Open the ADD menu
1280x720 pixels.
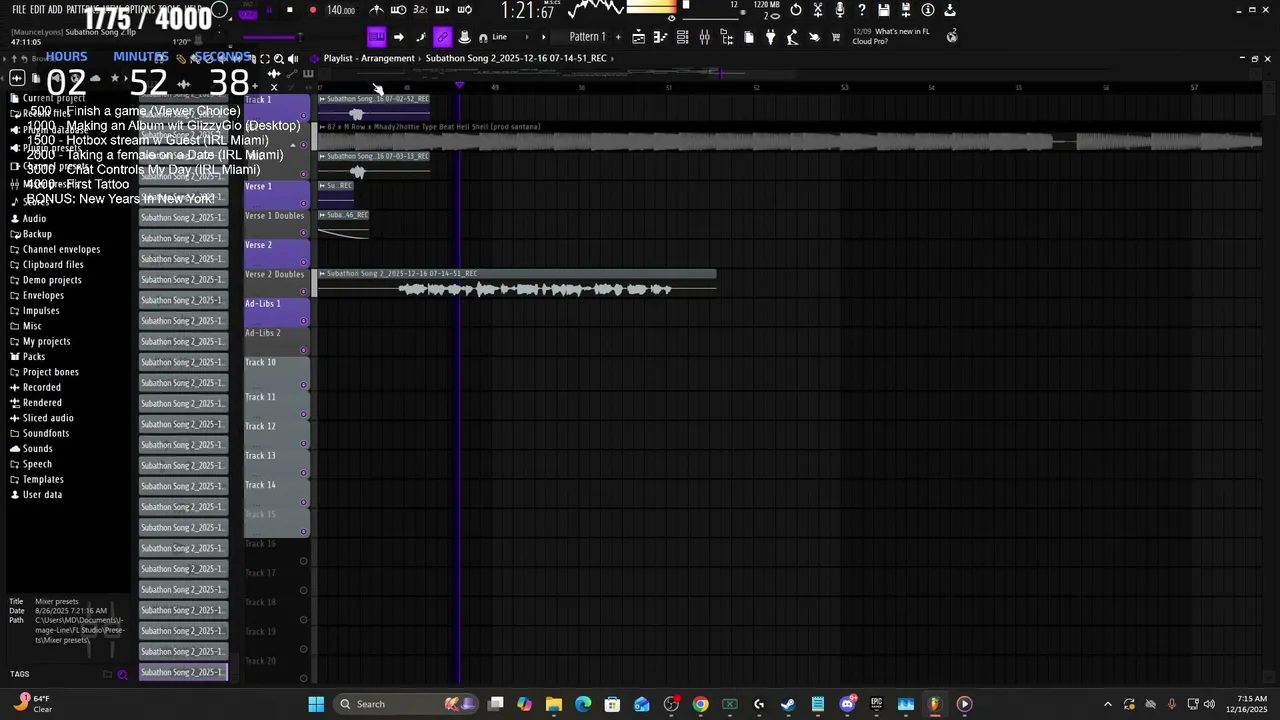point(55,9)
